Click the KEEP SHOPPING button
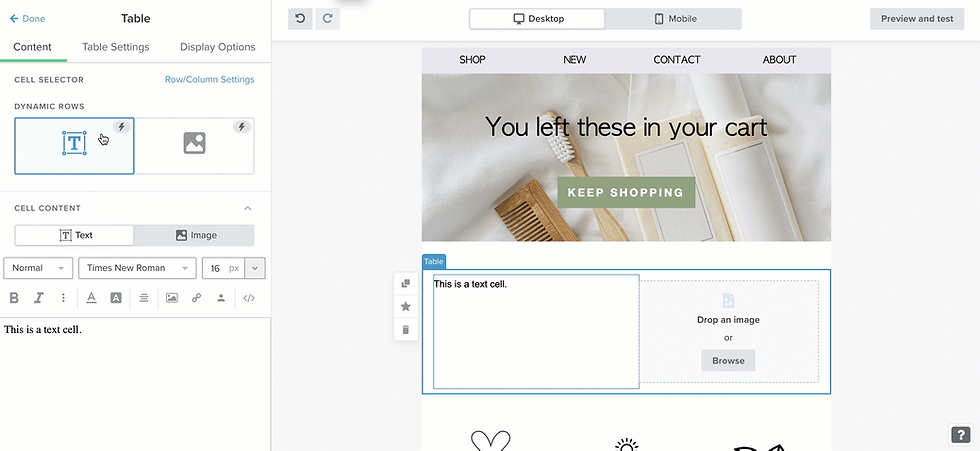The image size is (980, 451). click(626, 192)
